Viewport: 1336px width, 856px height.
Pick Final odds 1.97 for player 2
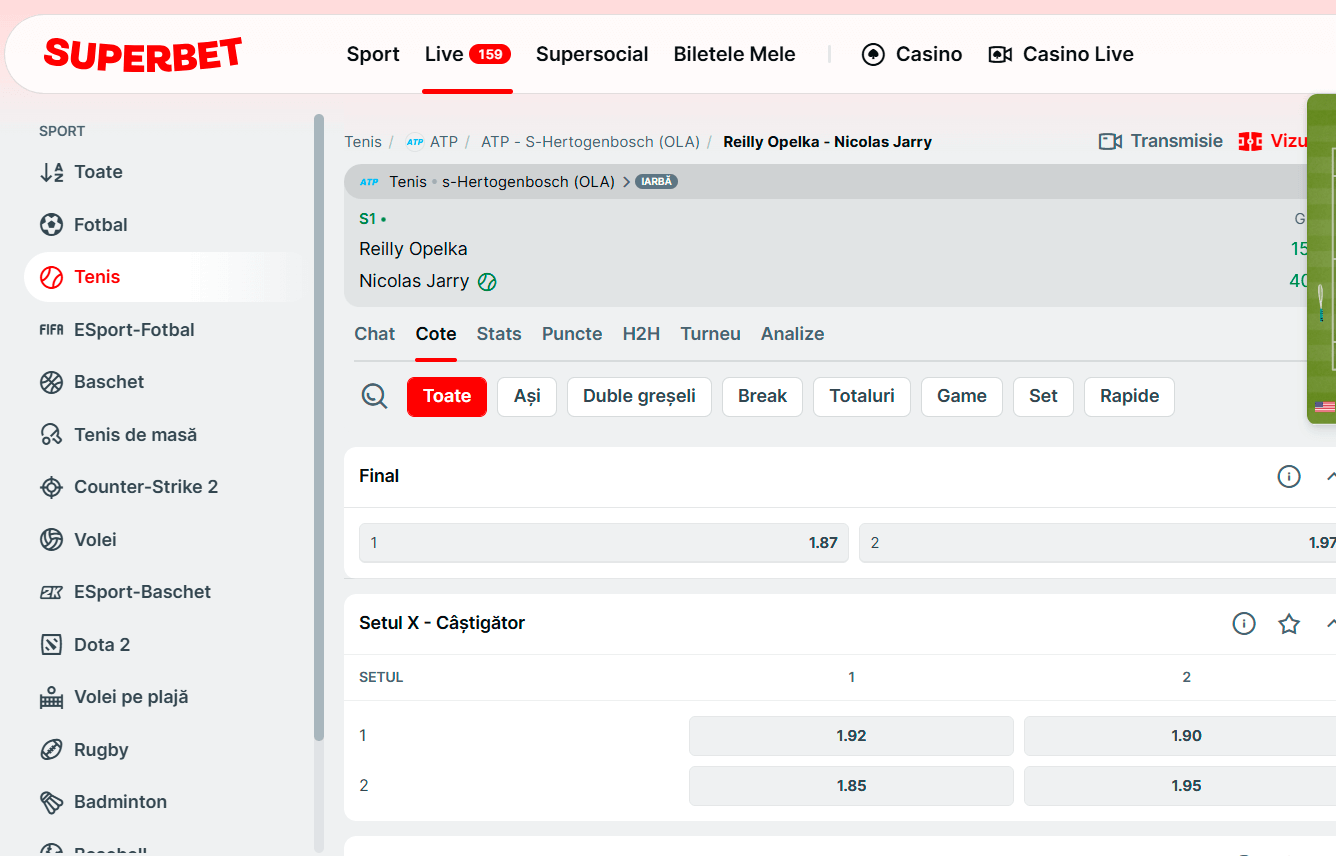[x=1097, y=543]
